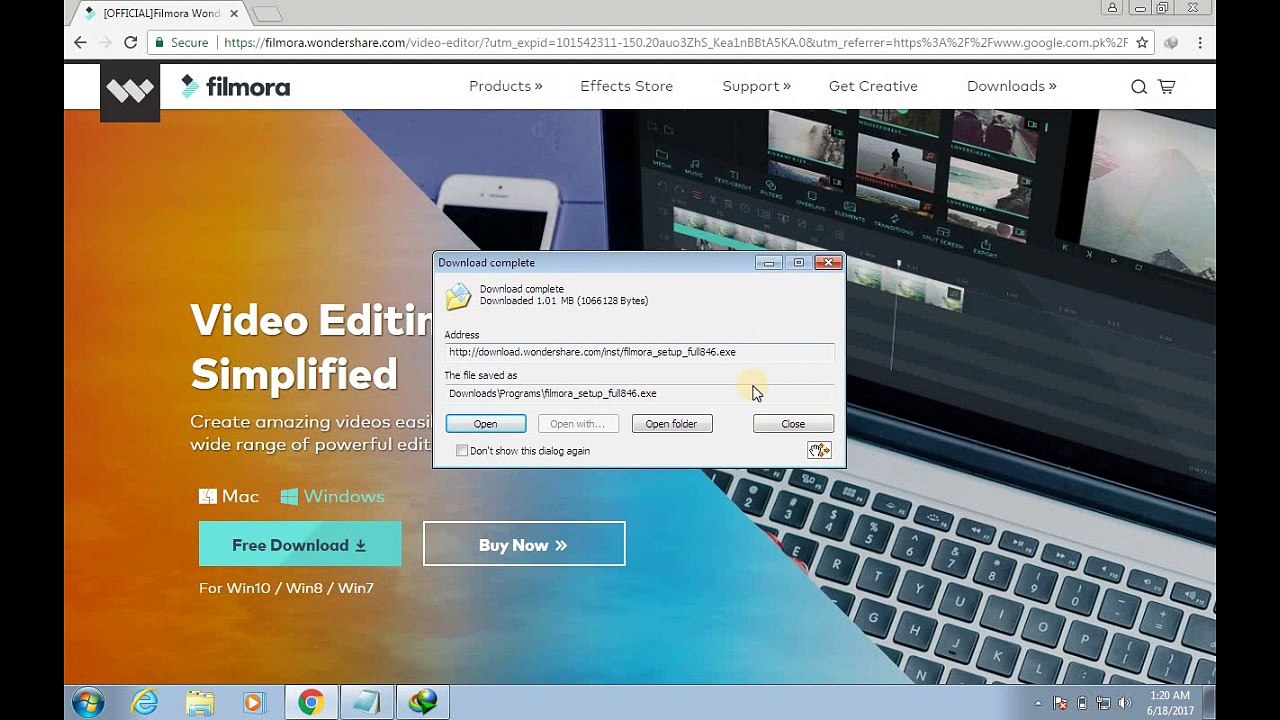Click the Free Download button

(x=300, y=544)
